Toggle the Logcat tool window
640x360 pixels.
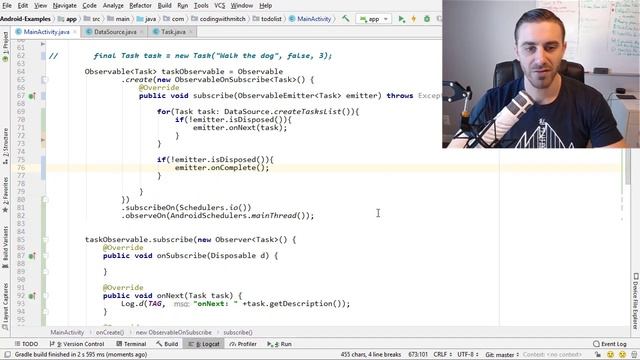point(204,344)
